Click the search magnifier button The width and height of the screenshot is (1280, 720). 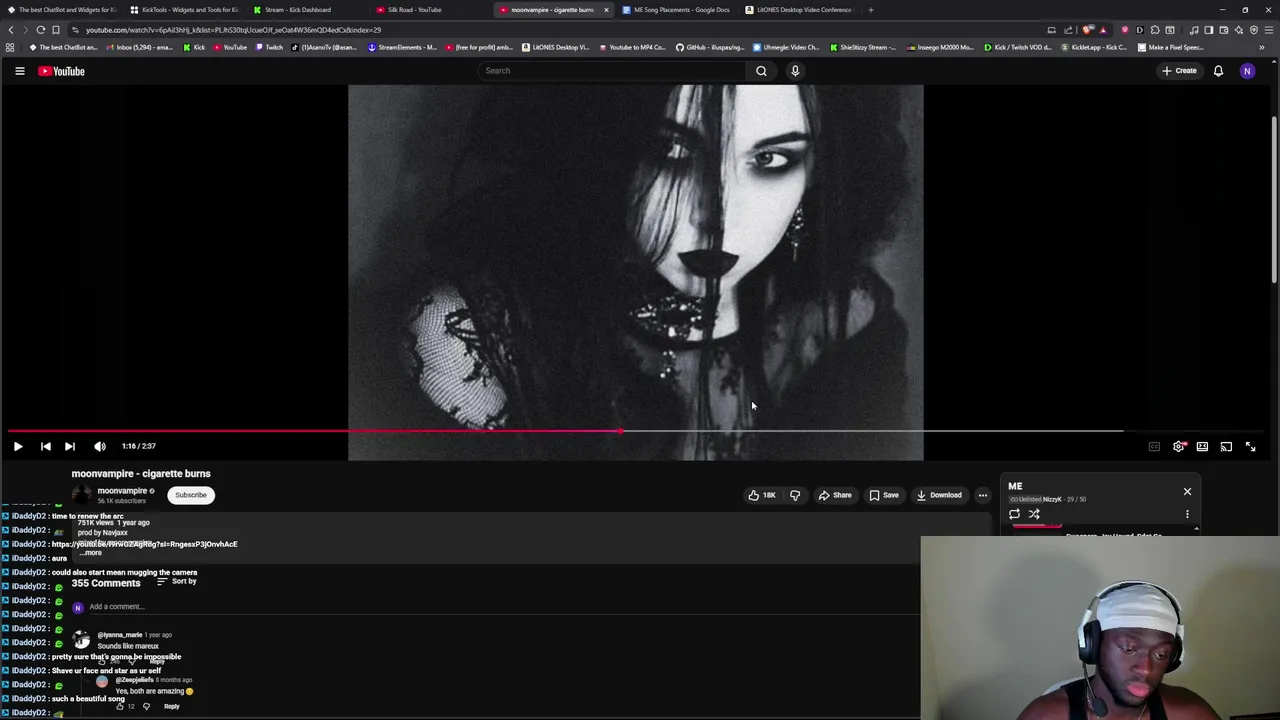[761, 71]
